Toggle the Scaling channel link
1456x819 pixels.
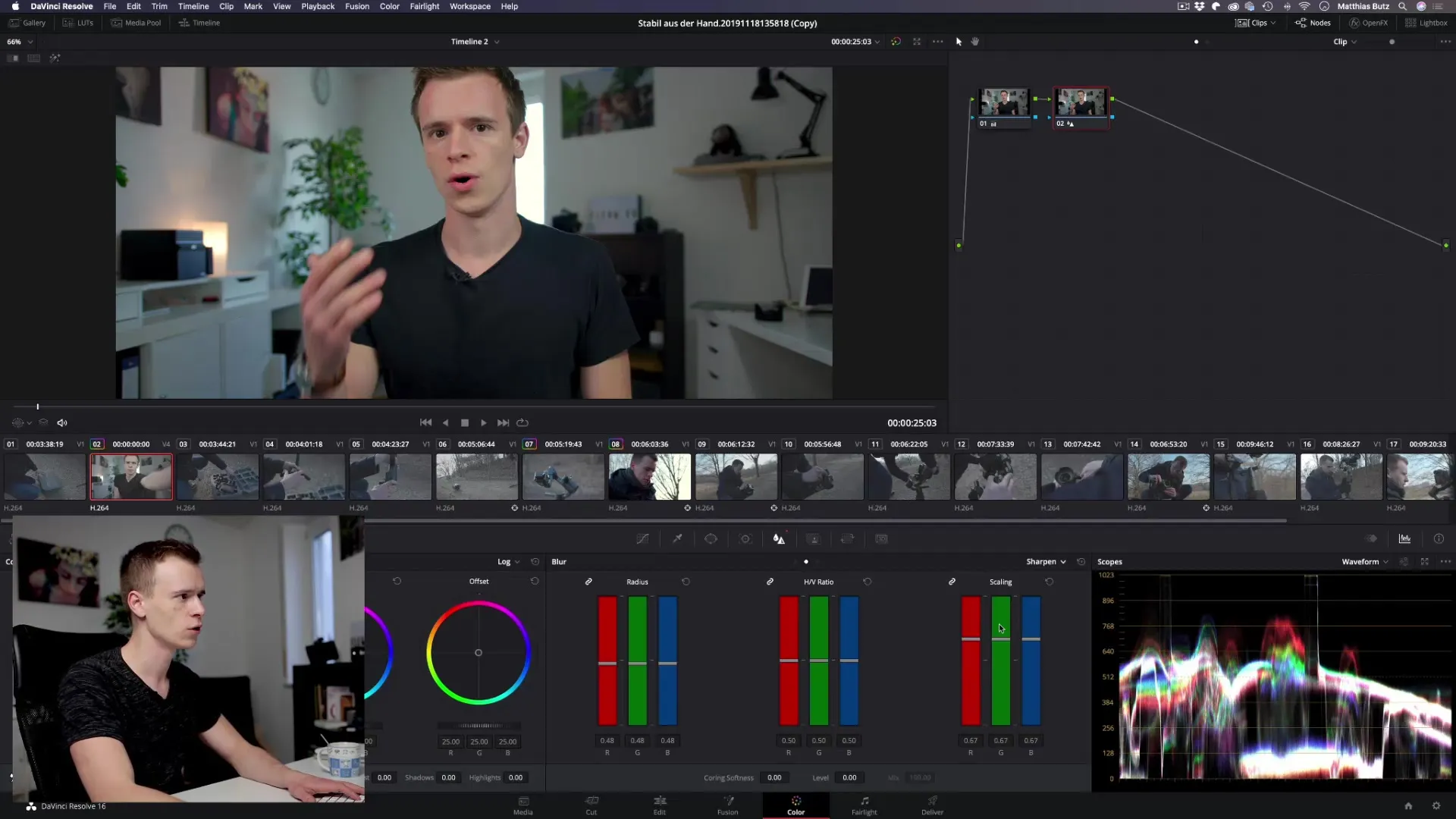point(952,582)
